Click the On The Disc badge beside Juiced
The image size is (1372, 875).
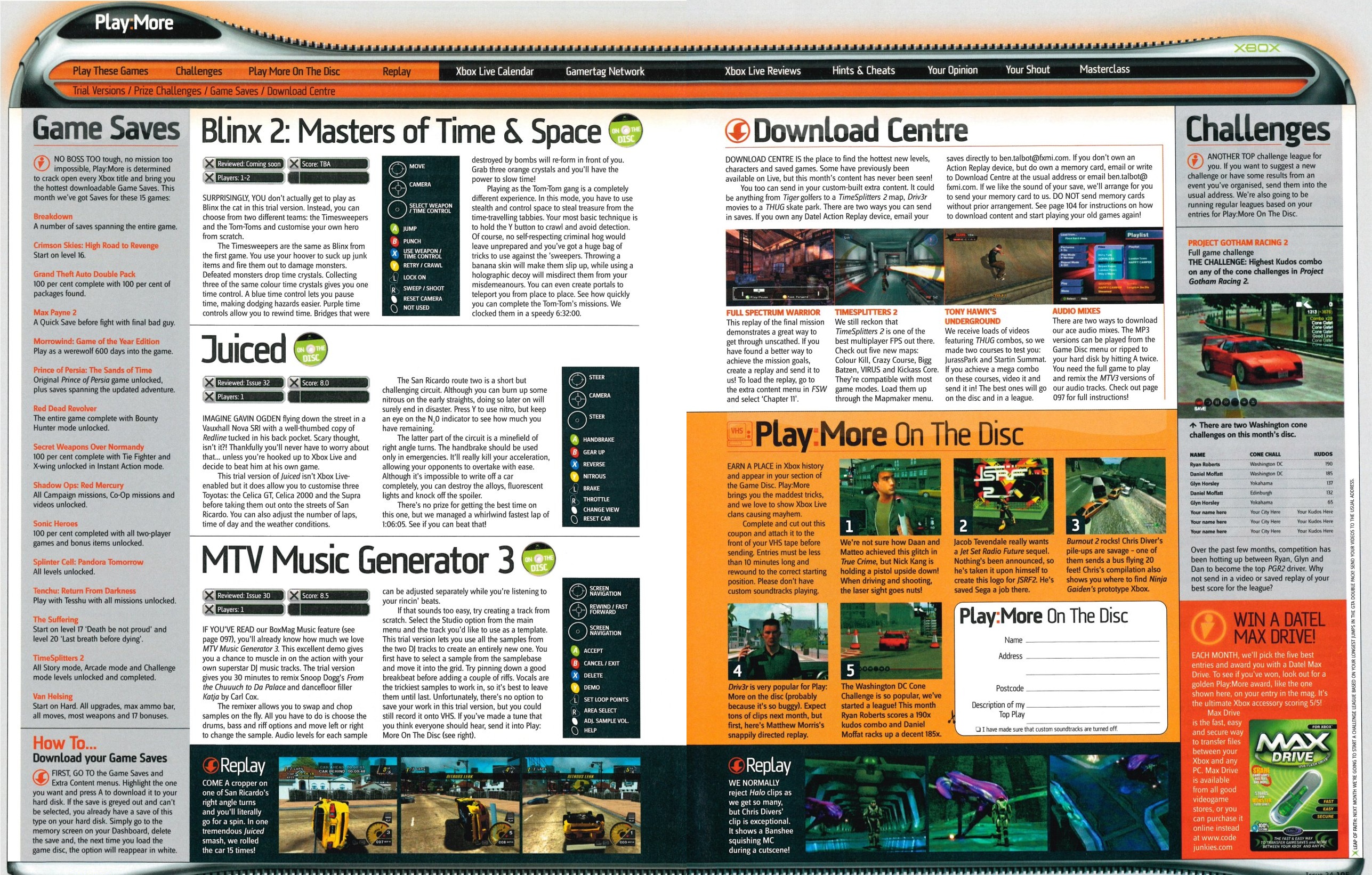[x=311, y=349]
